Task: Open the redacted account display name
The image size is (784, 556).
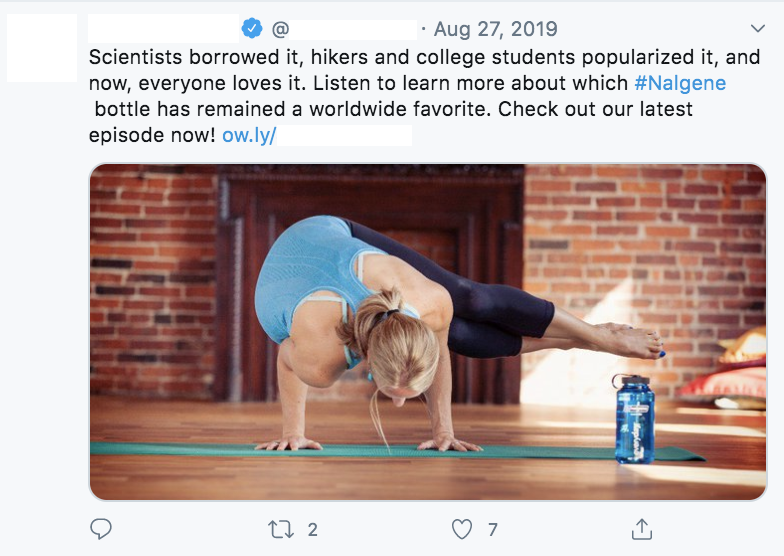Action: (x=164, y=29)
